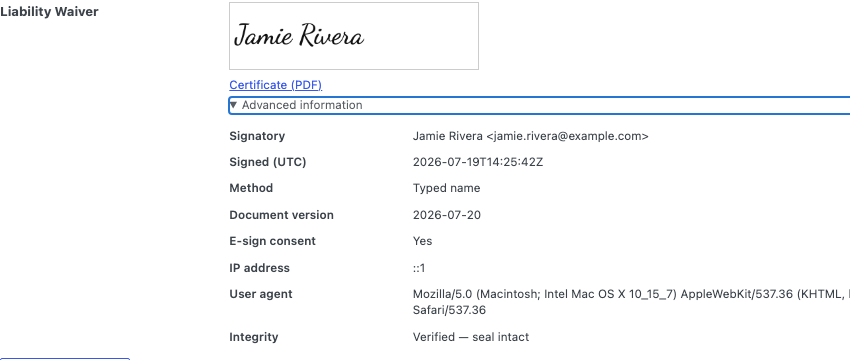The image size is (850, 360).
Task: Select the Signatory label
Action: (257, 136)
